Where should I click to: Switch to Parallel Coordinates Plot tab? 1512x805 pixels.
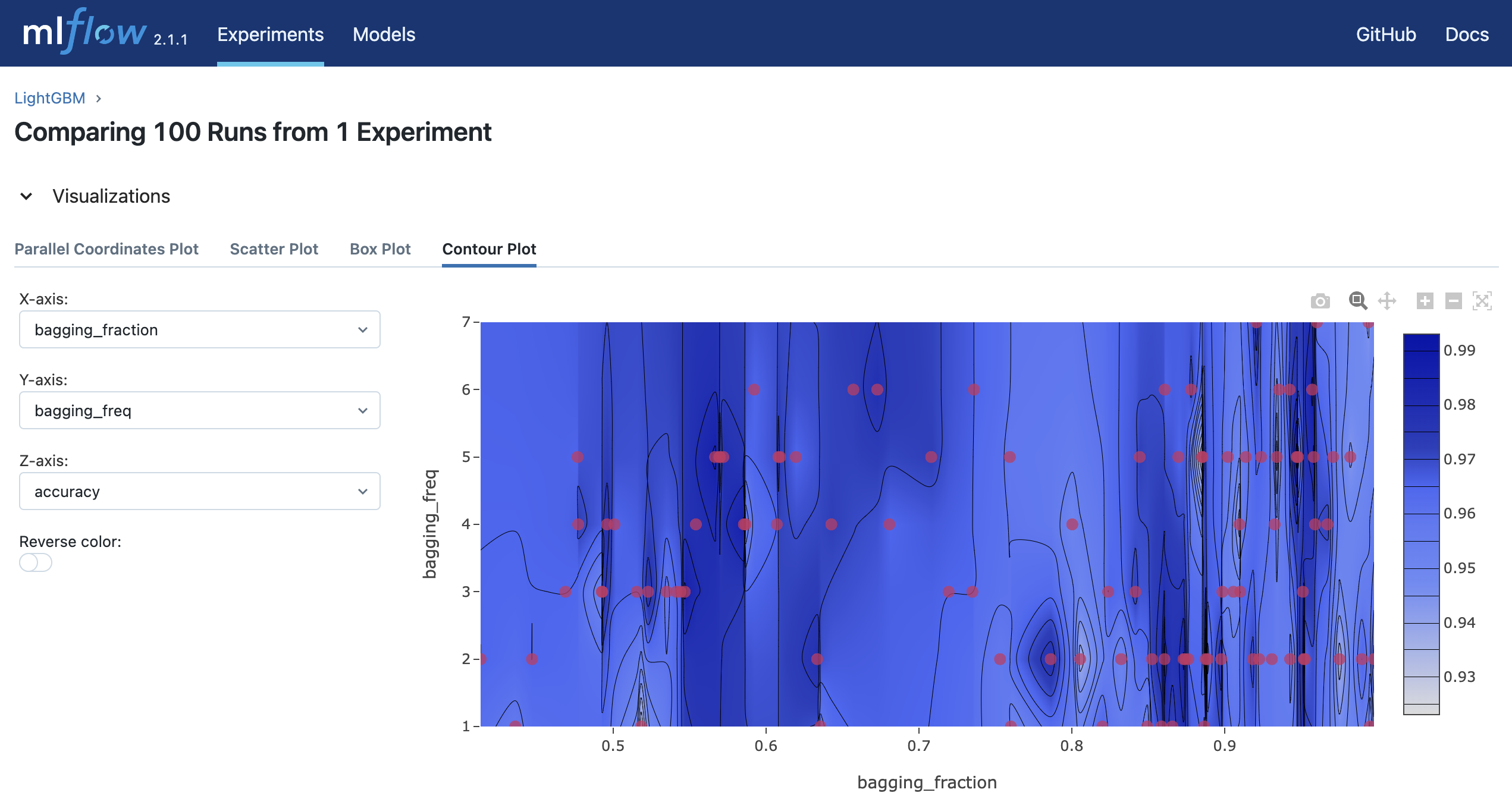click(106, 249)
